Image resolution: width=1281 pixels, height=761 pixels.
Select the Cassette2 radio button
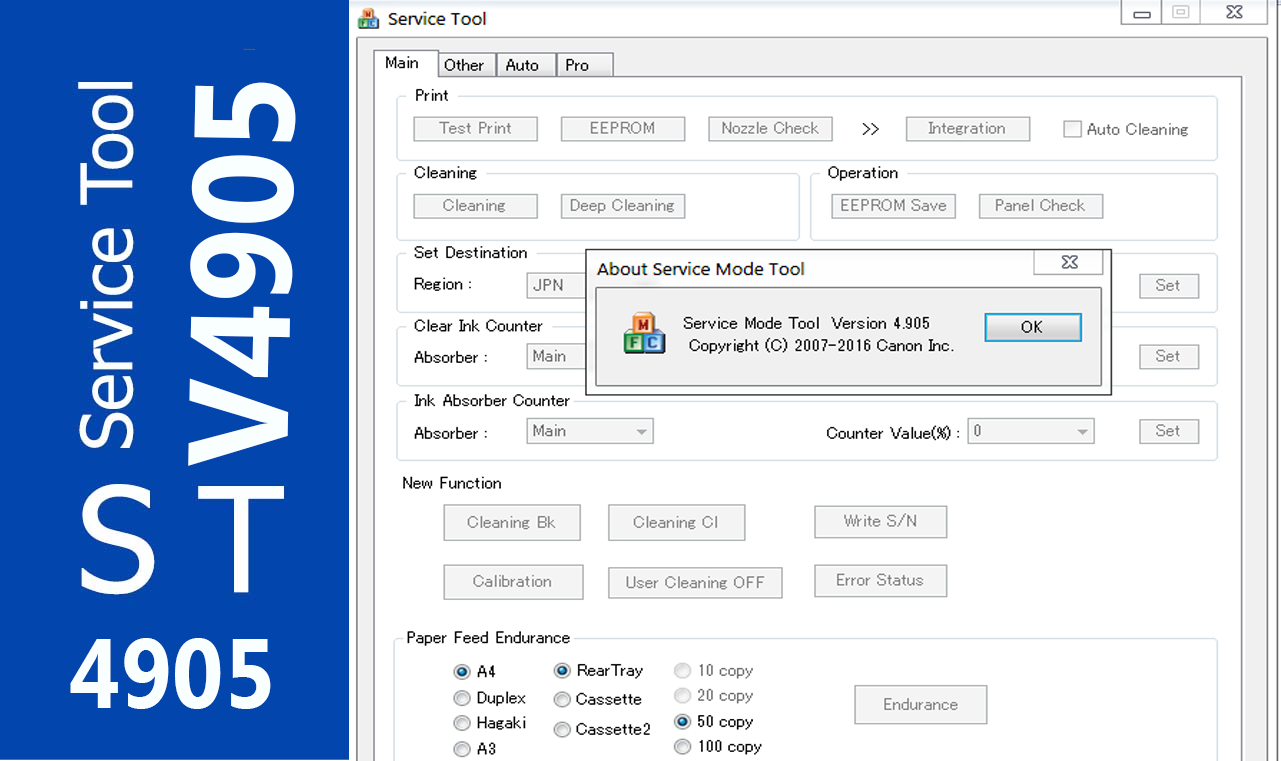coord(562,730)
